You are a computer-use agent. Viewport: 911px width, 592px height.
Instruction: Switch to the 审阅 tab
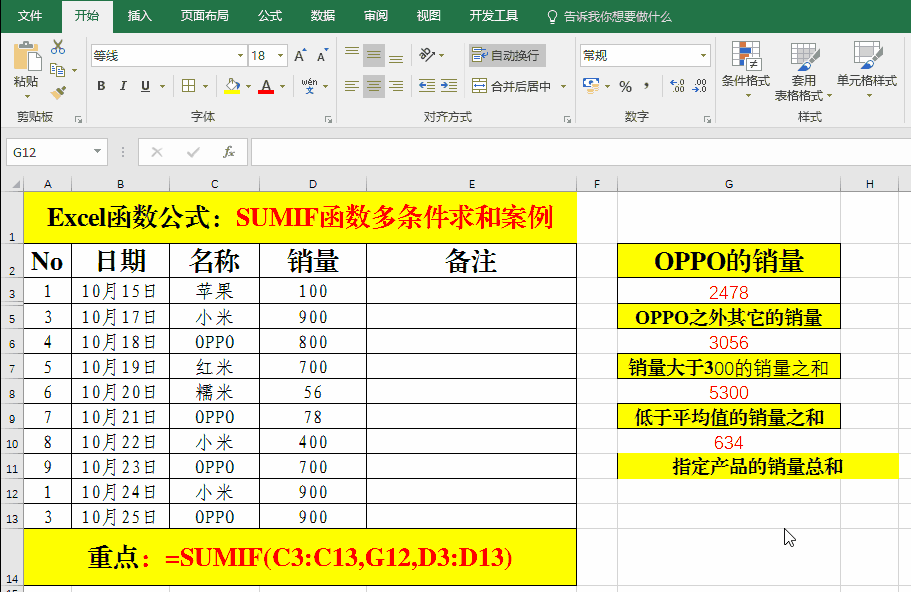pyautogui.click(x=376, y=16)
